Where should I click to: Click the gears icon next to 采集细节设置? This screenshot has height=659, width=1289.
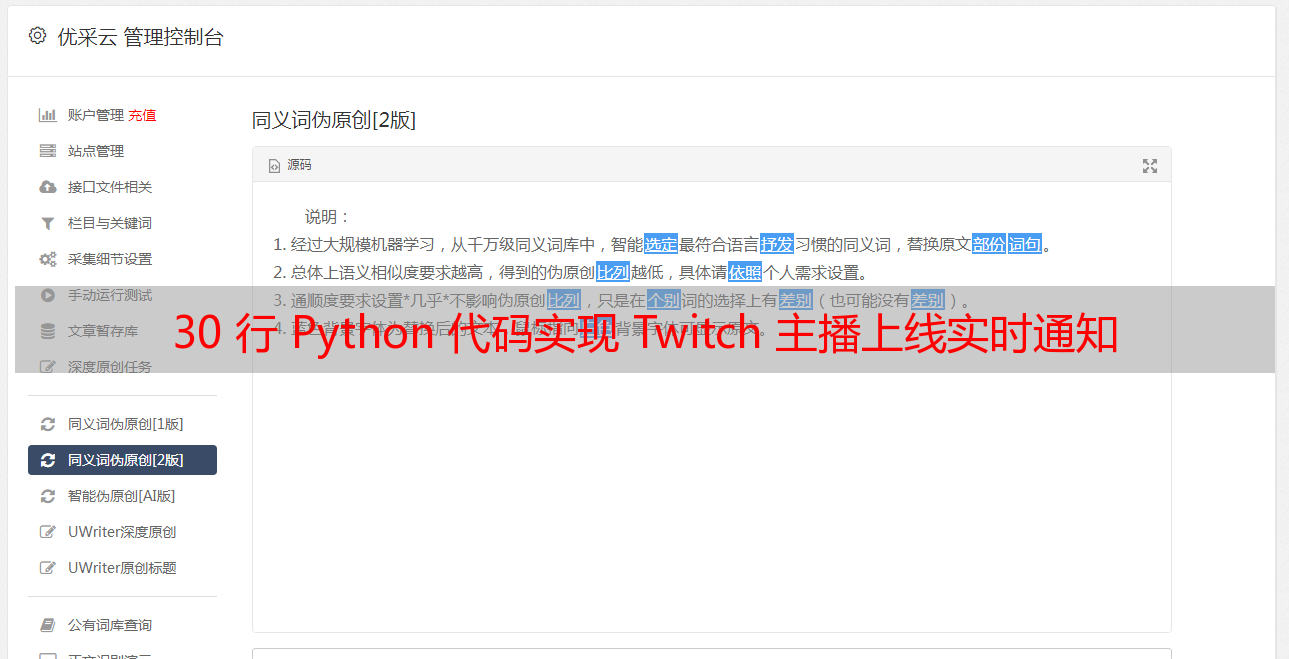[x=47, y=259]
